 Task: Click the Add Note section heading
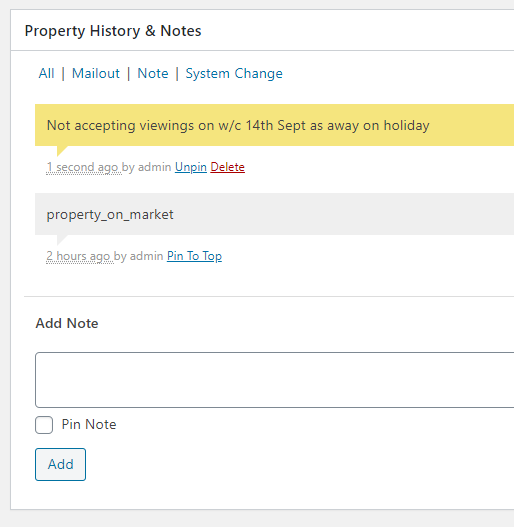(x=67, y=323)
